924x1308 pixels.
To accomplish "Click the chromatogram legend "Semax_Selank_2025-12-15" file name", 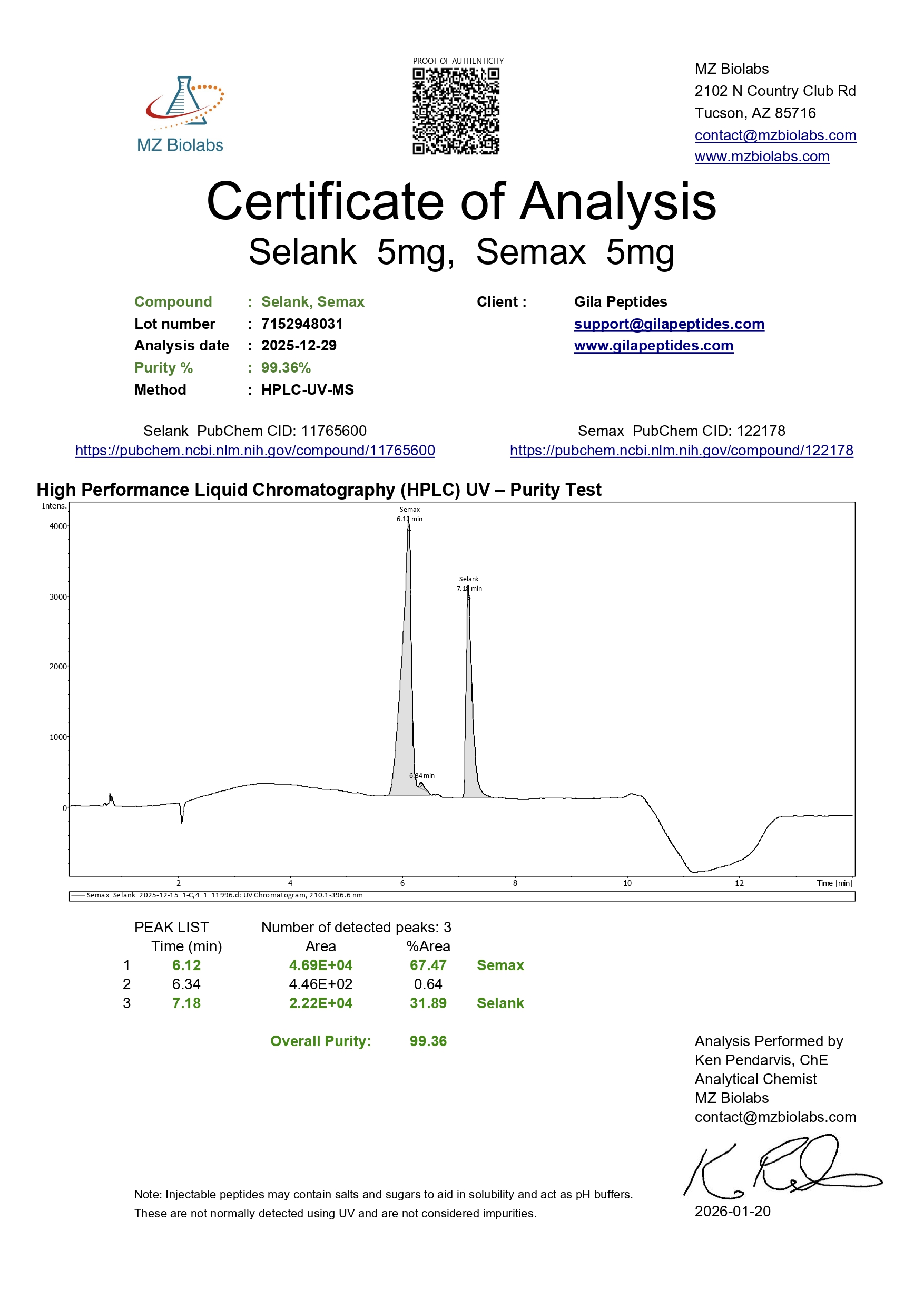I will click(224, 895).
